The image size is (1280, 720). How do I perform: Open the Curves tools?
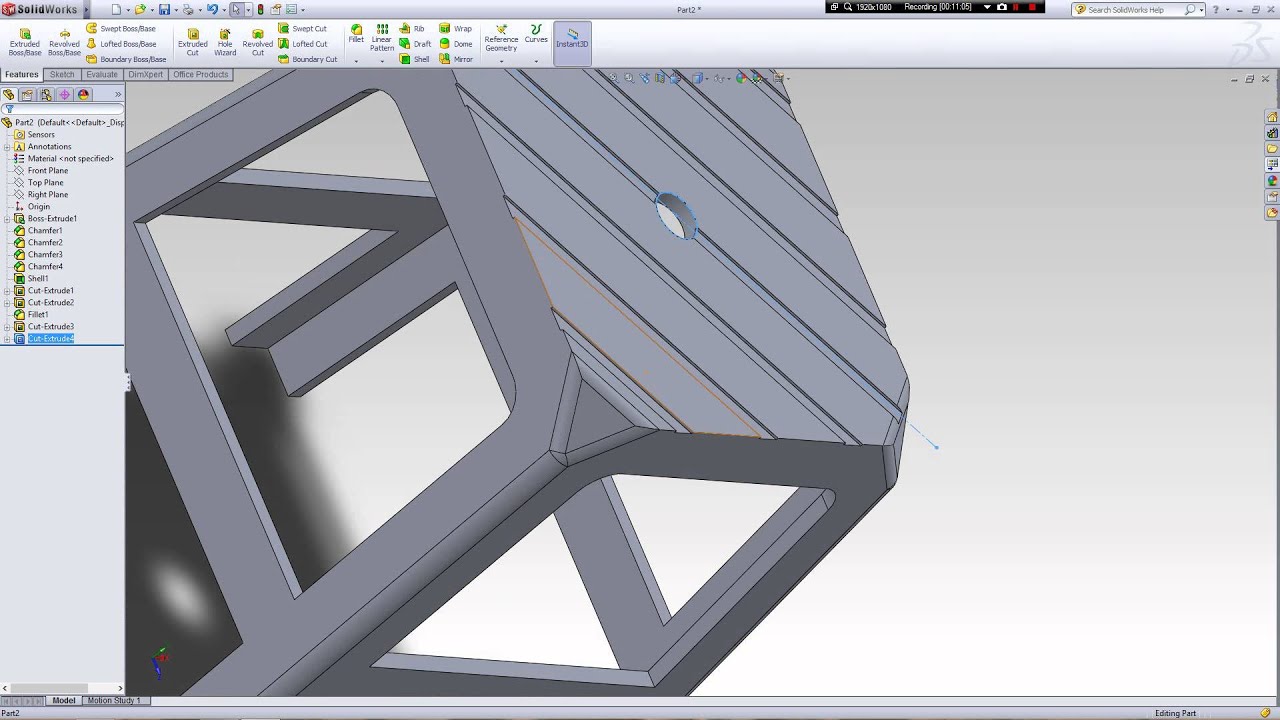tap(536, 34)
